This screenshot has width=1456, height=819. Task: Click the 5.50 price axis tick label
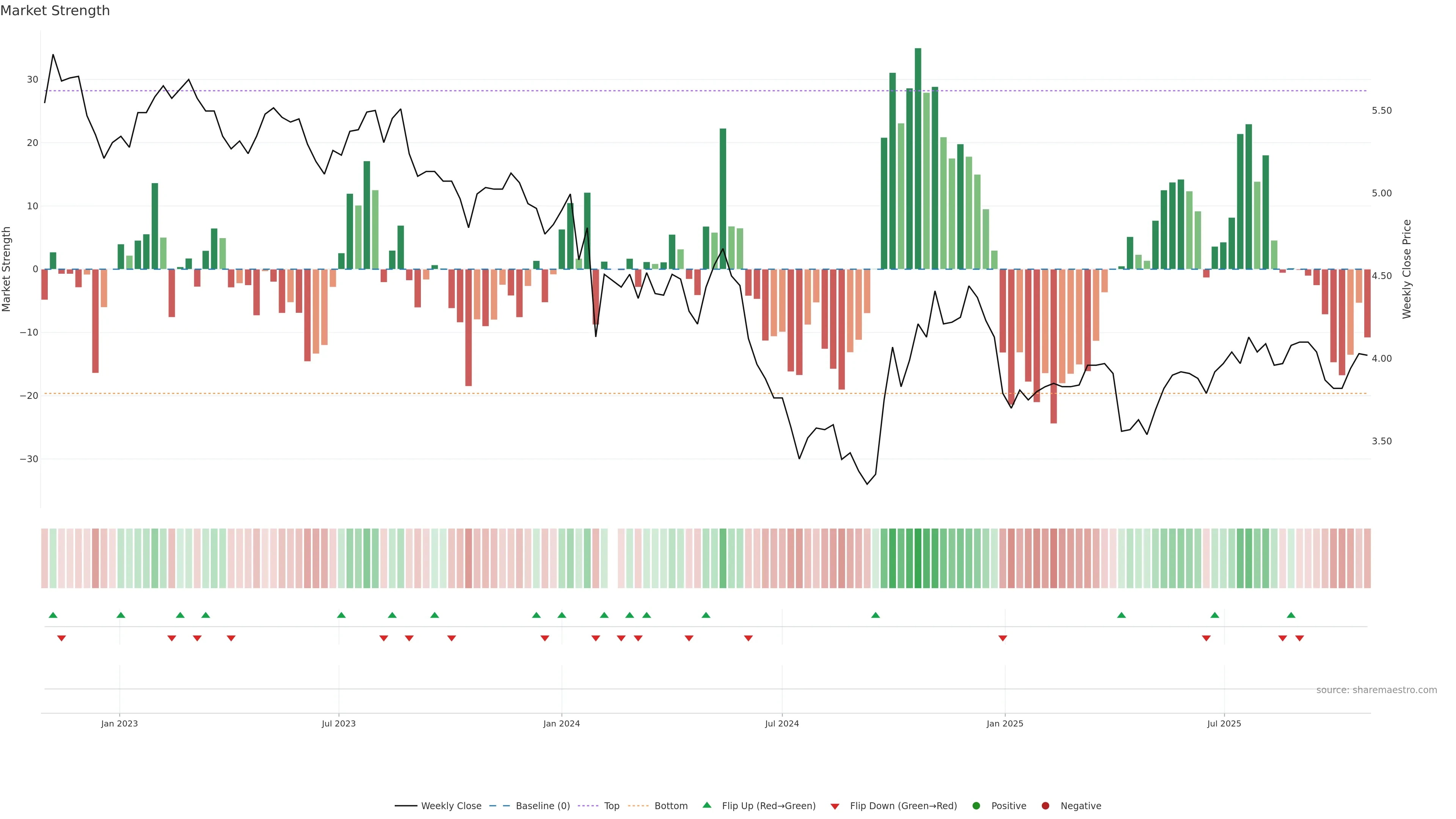coord(1381,111)
